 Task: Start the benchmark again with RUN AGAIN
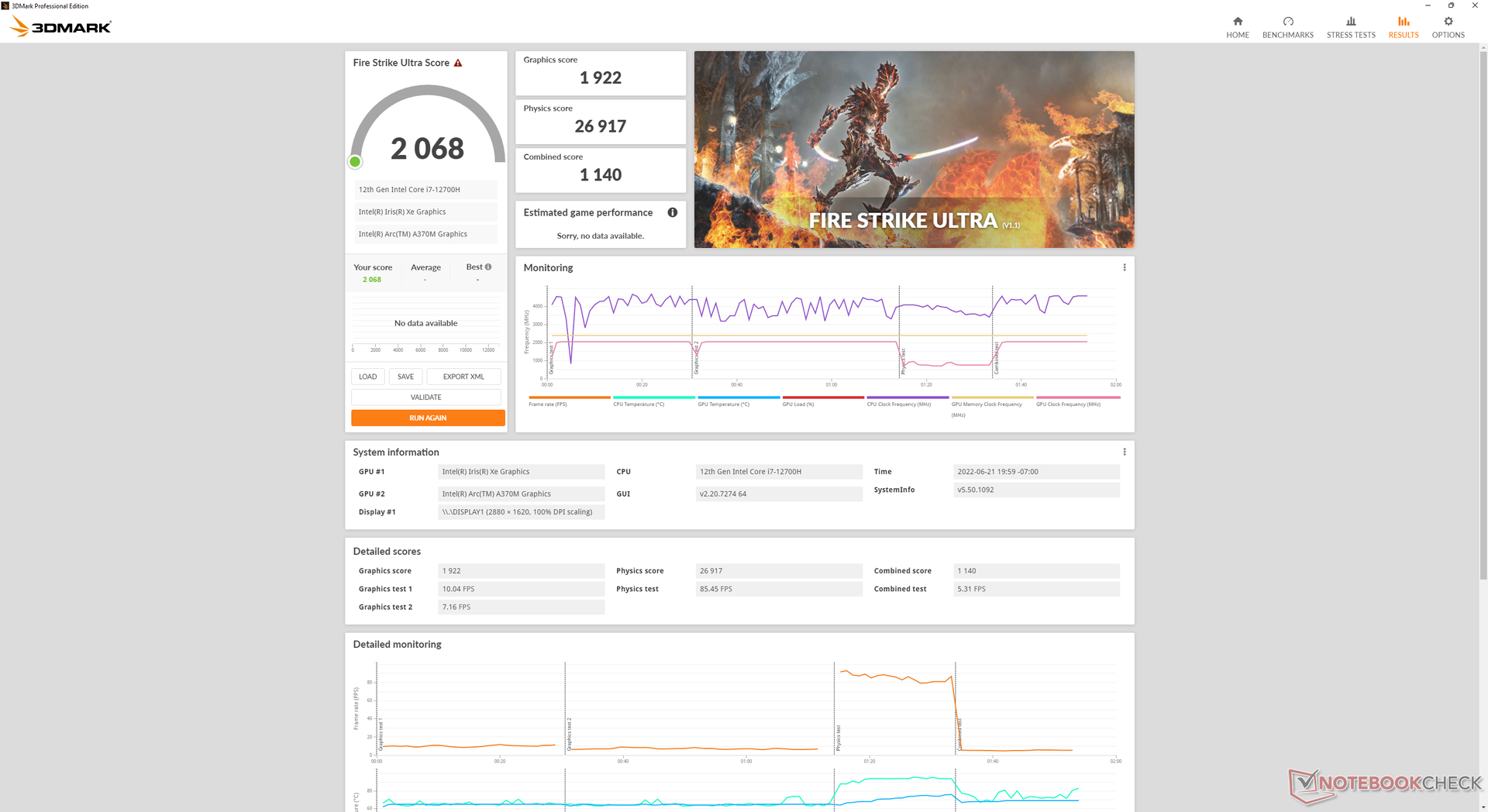tap(428, 418)
